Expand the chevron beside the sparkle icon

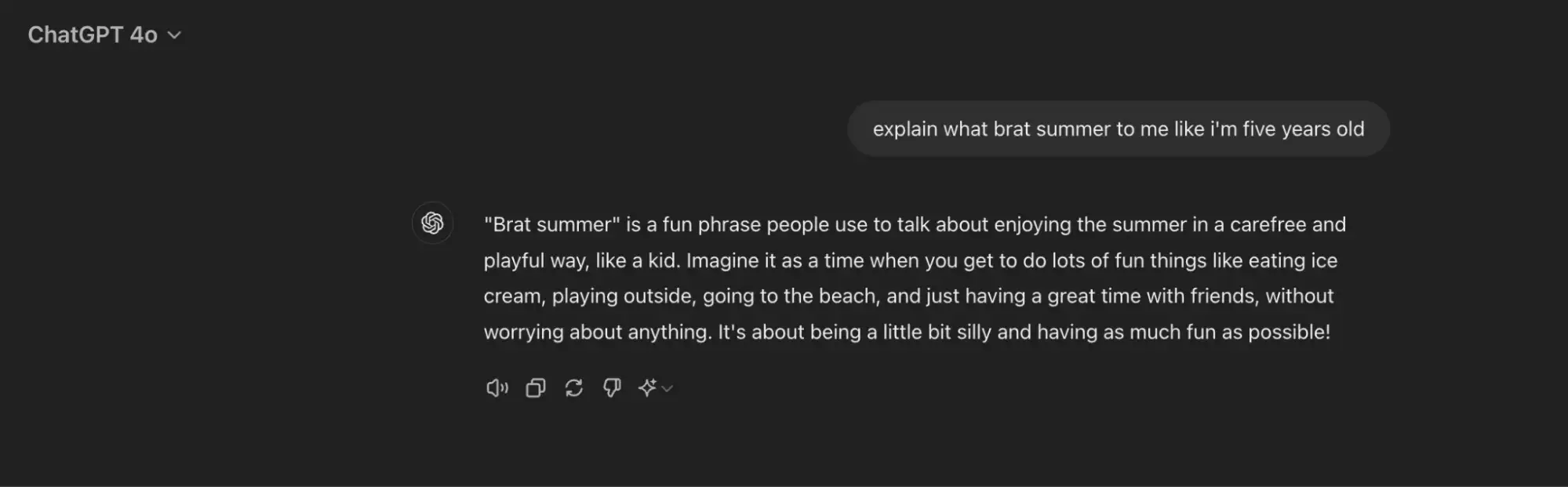668,388
